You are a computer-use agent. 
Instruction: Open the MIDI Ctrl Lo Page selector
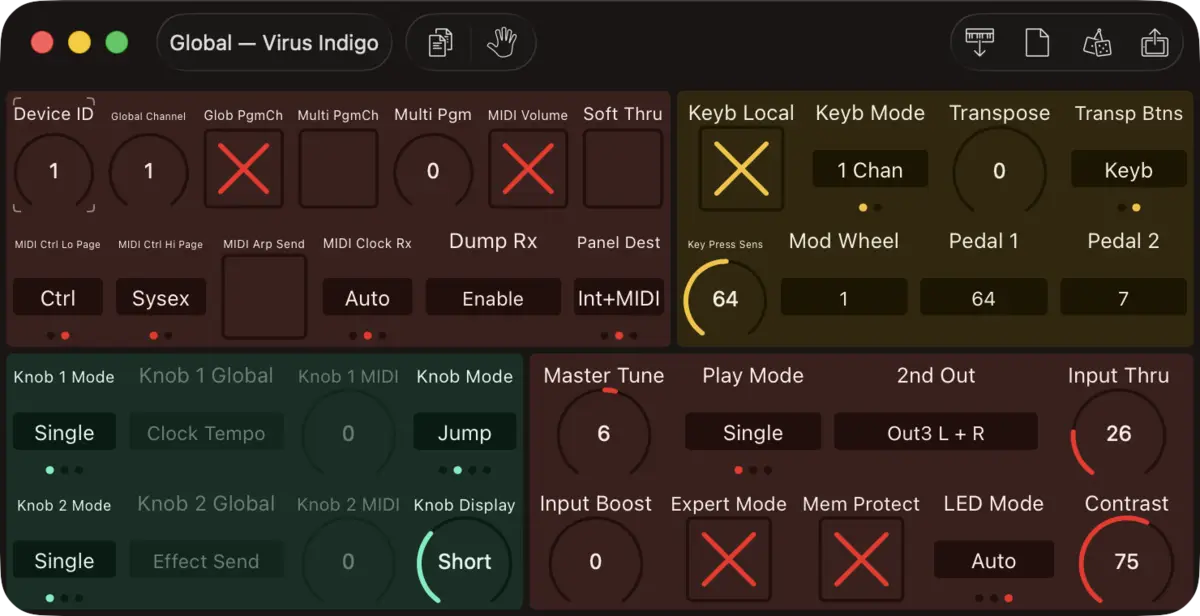point(58,297)
